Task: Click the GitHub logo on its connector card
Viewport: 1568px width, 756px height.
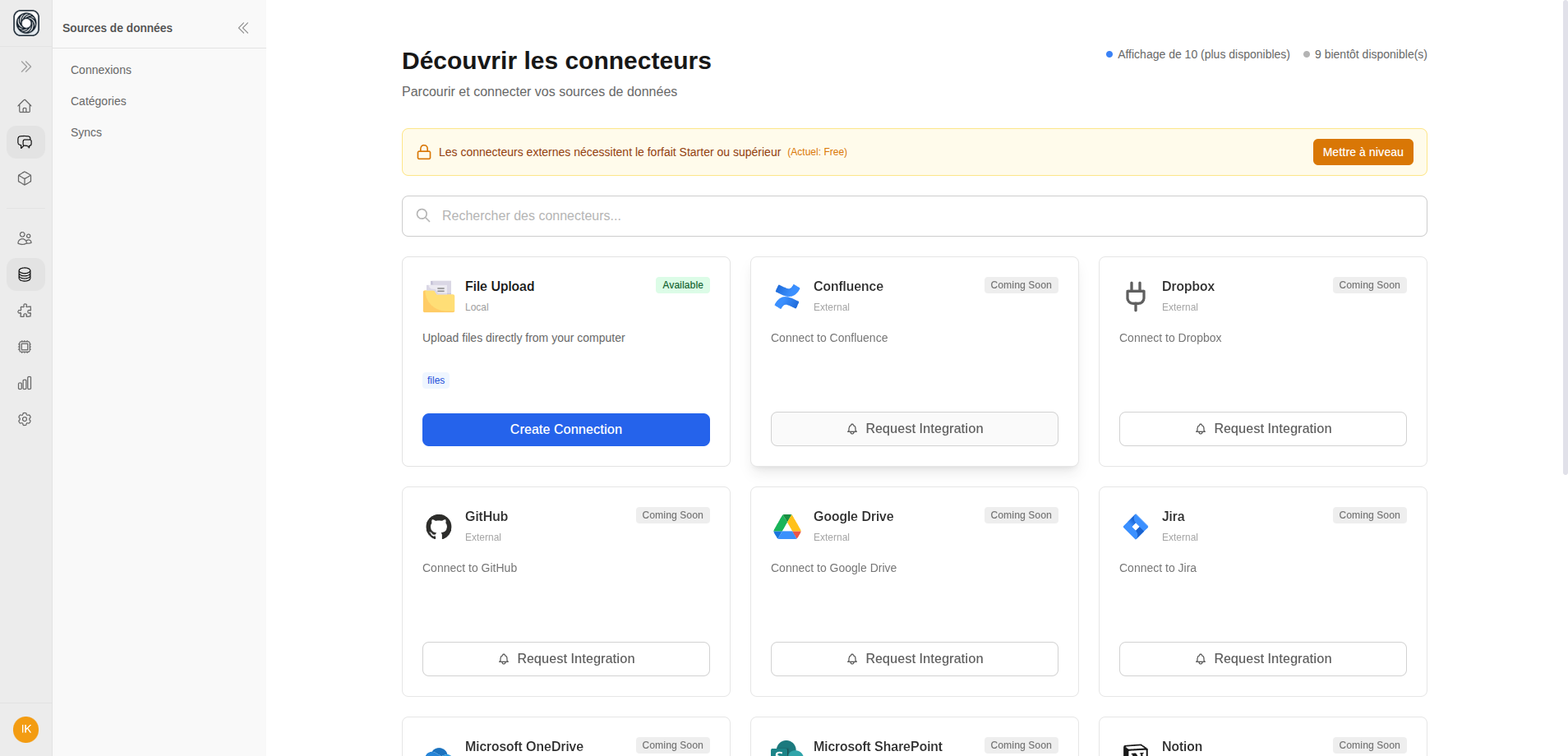Action: point(439,527)
